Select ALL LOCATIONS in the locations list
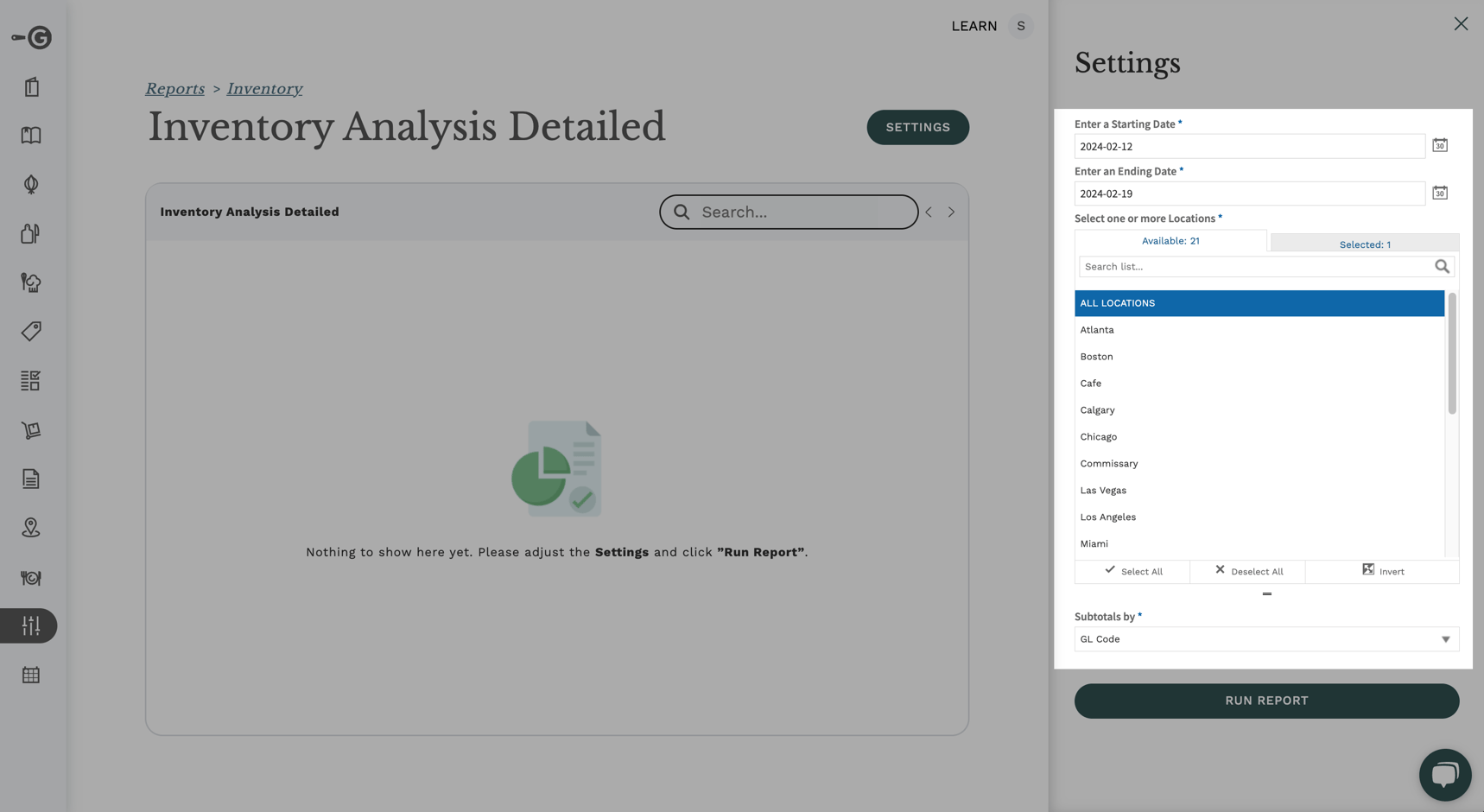The image size is (1484, 812). click(x=1258, y=302)
